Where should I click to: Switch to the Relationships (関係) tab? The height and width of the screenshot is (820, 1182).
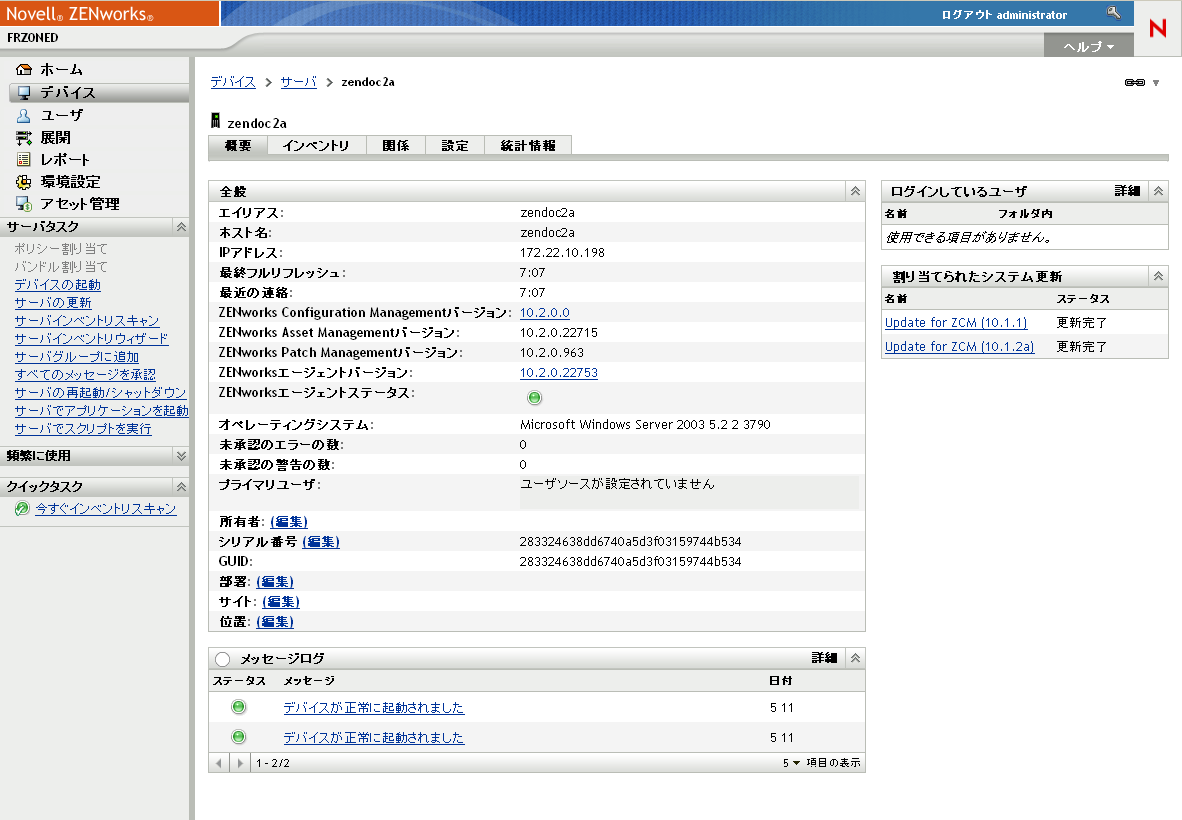coord(396,145)
